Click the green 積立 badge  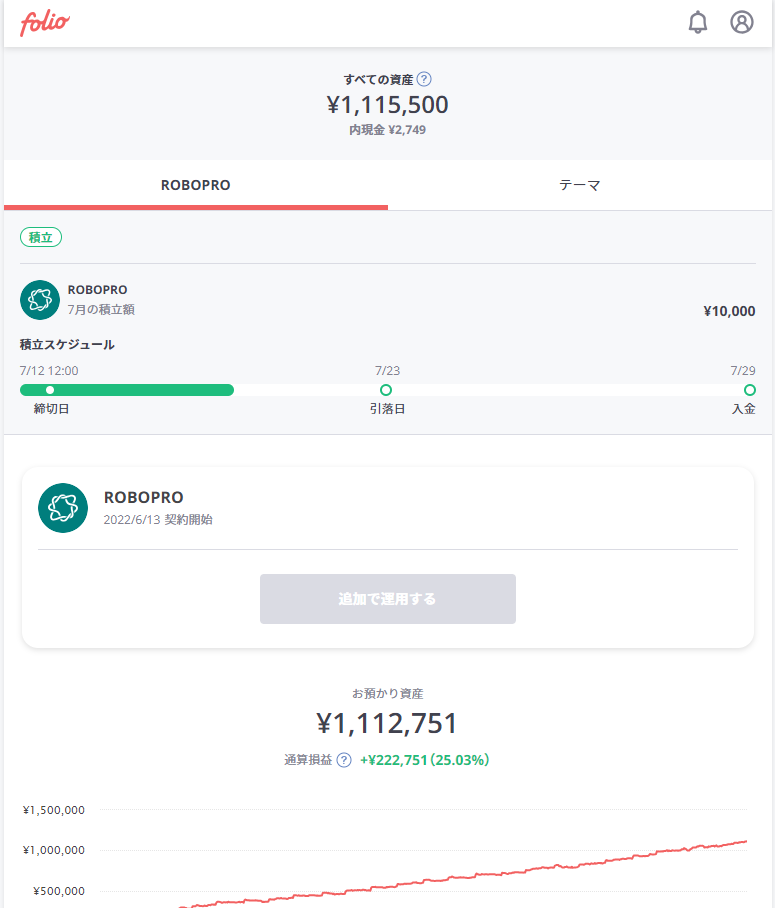[41, 237]
